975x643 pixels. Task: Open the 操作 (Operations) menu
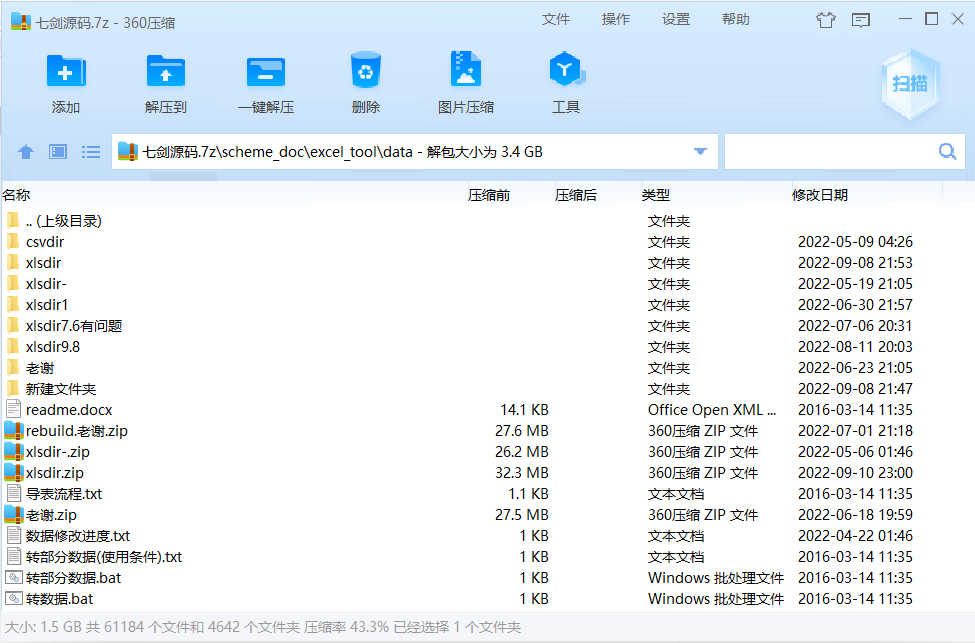pyautogui.click(x=616, y=19)
